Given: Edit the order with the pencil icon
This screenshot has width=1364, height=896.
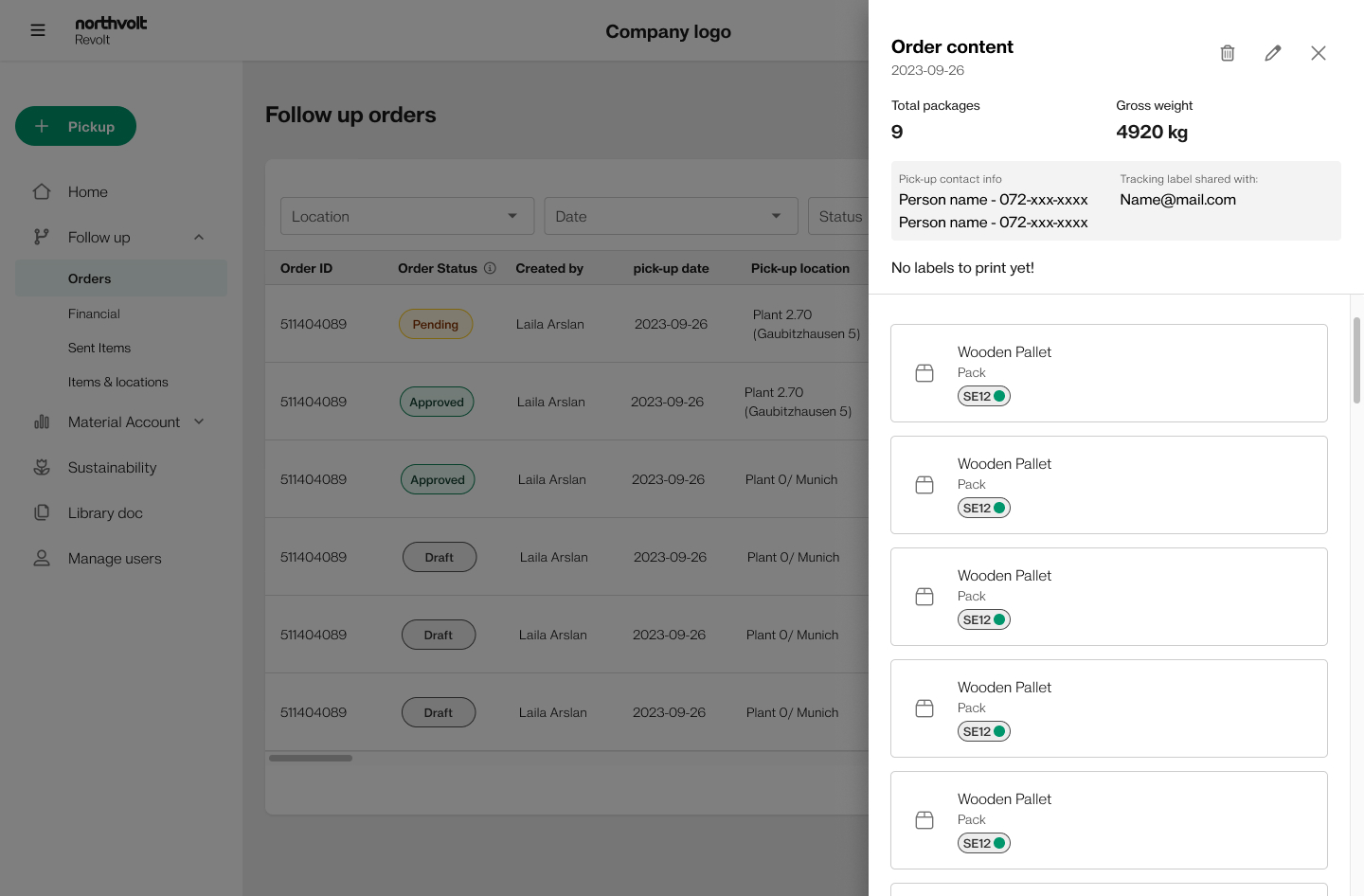Looking at the screenshot, I should (x=1273, y=53).
